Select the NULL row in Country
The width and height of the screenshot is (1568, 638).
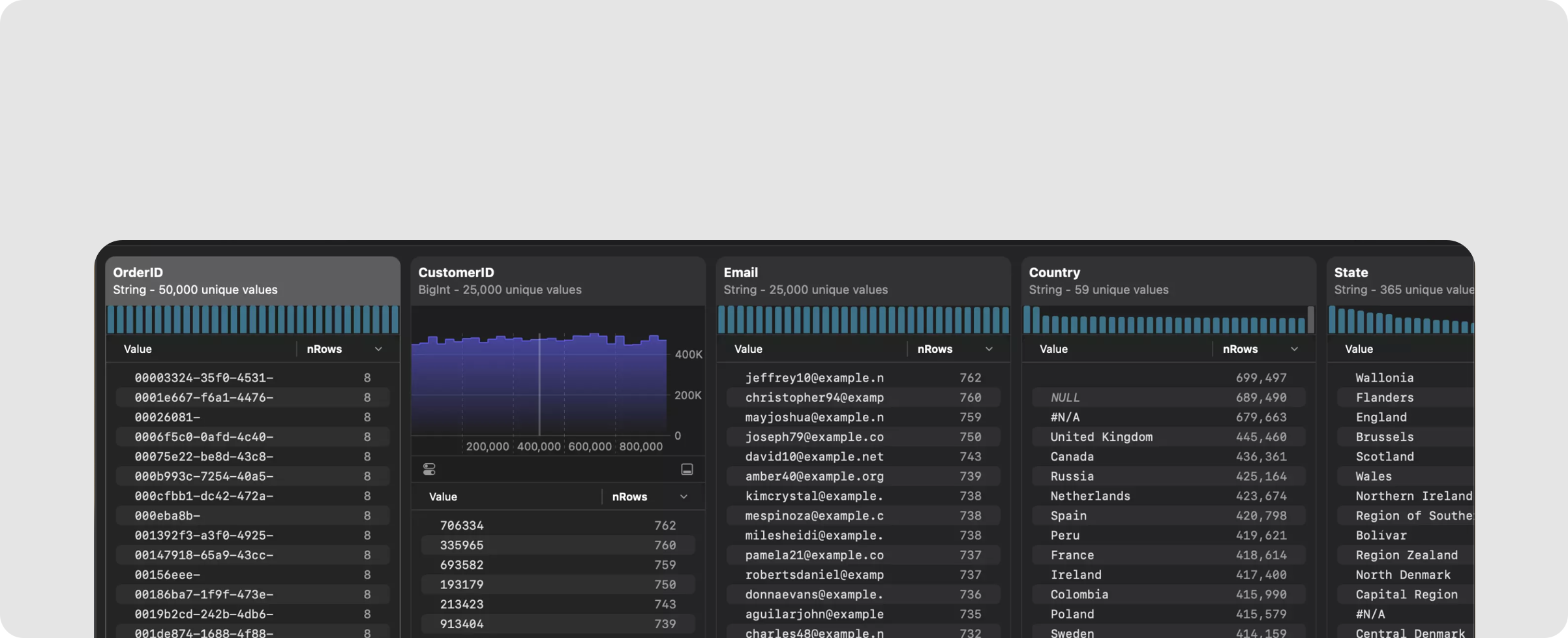point(1168,397)
